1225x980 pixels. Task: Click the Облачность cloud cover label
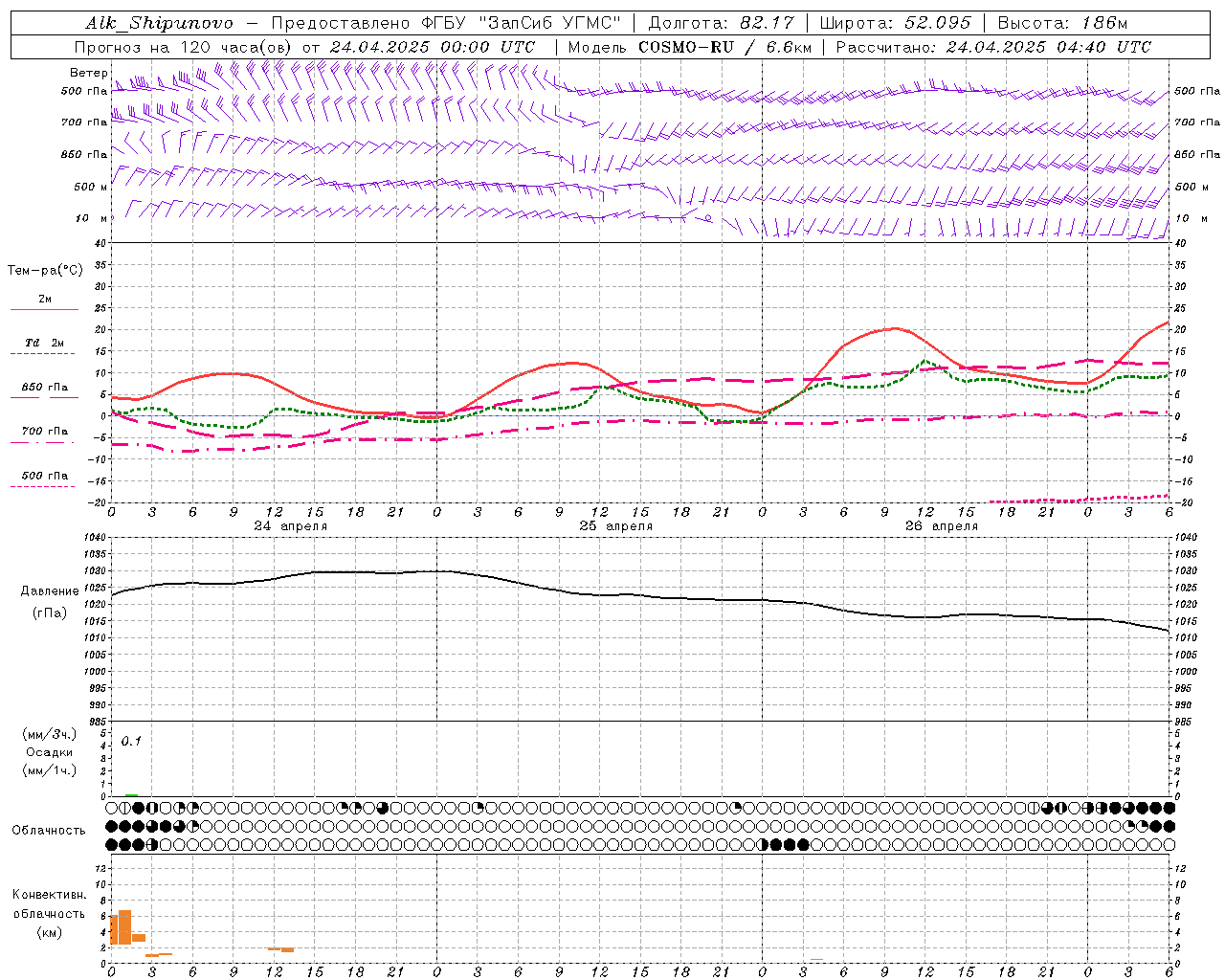pyautogui.click(x=49, y=830)
